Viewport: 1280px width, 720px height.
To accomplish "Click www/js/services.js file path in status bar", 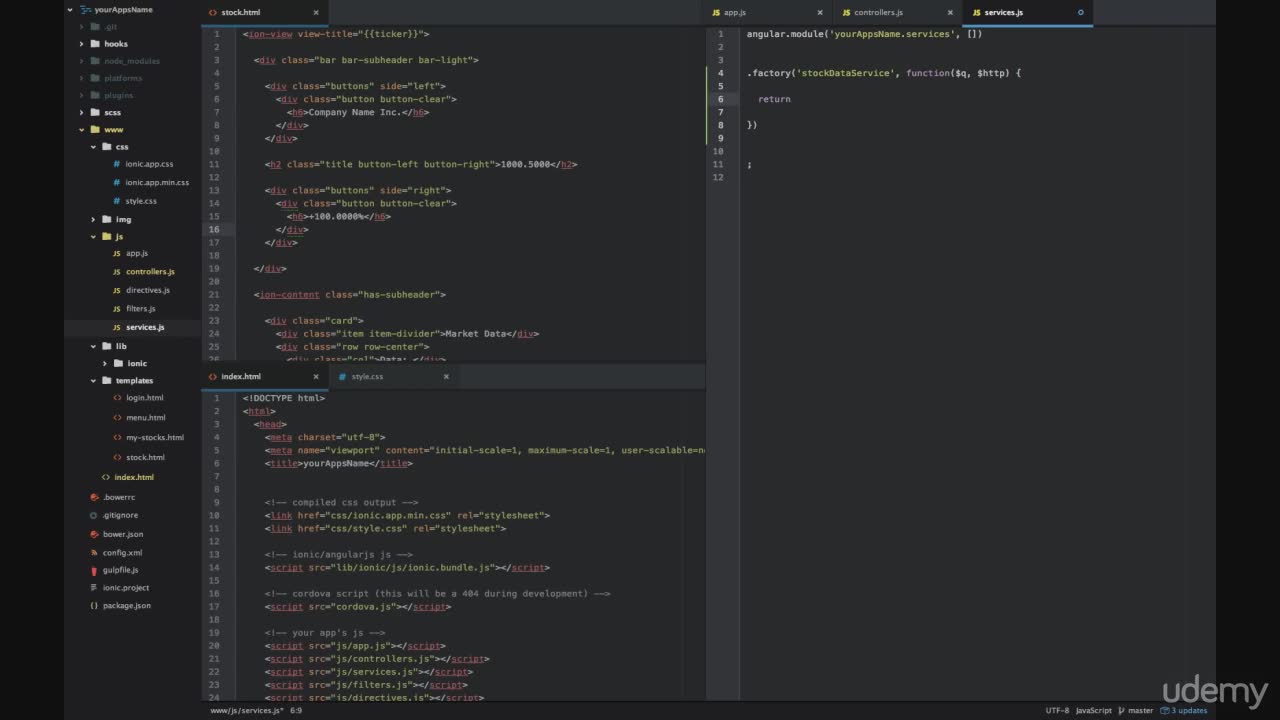I will pyautogui.click(x=247, y=711).
